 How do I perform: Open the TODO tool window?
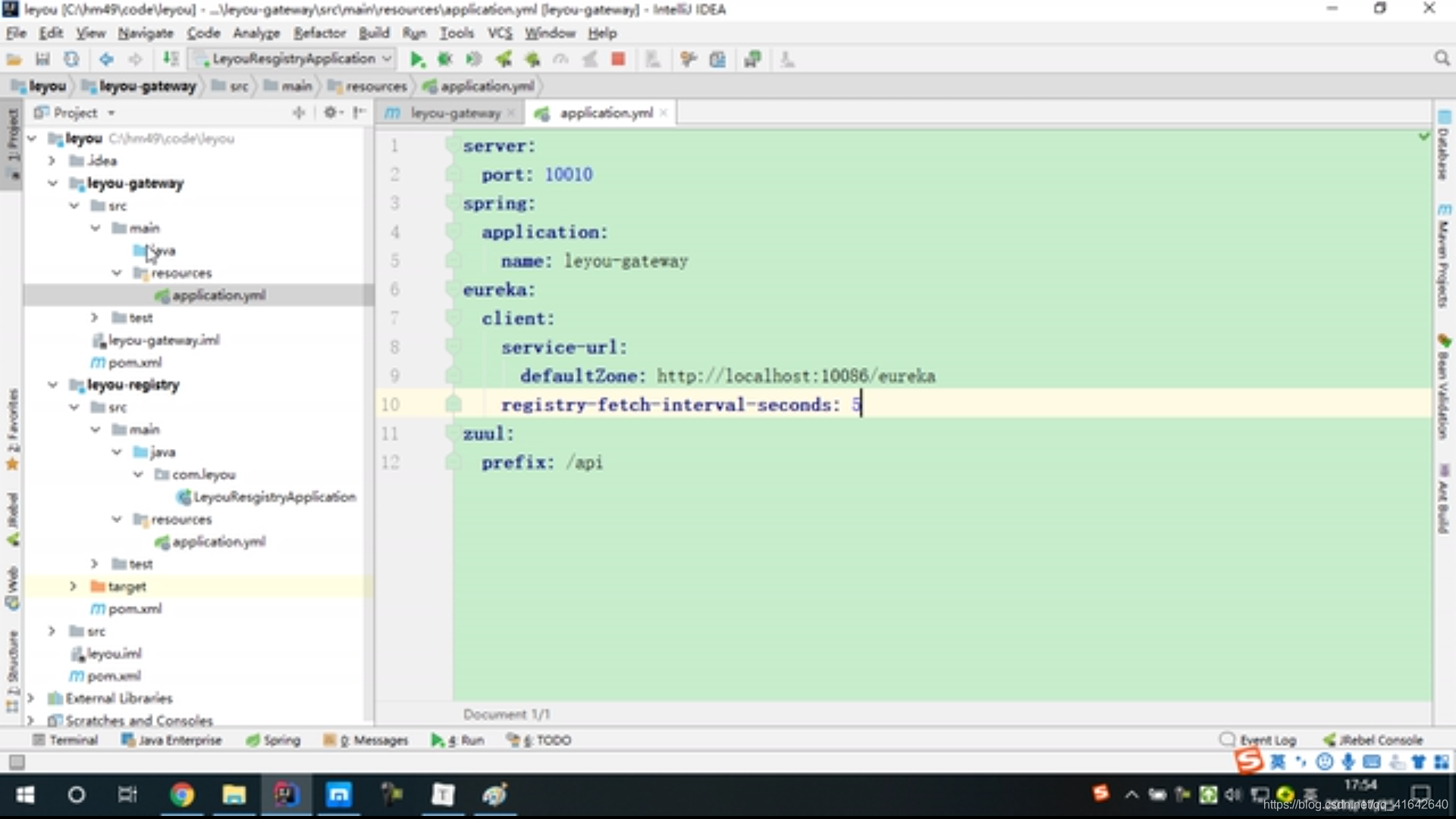[x=539, y=740]
